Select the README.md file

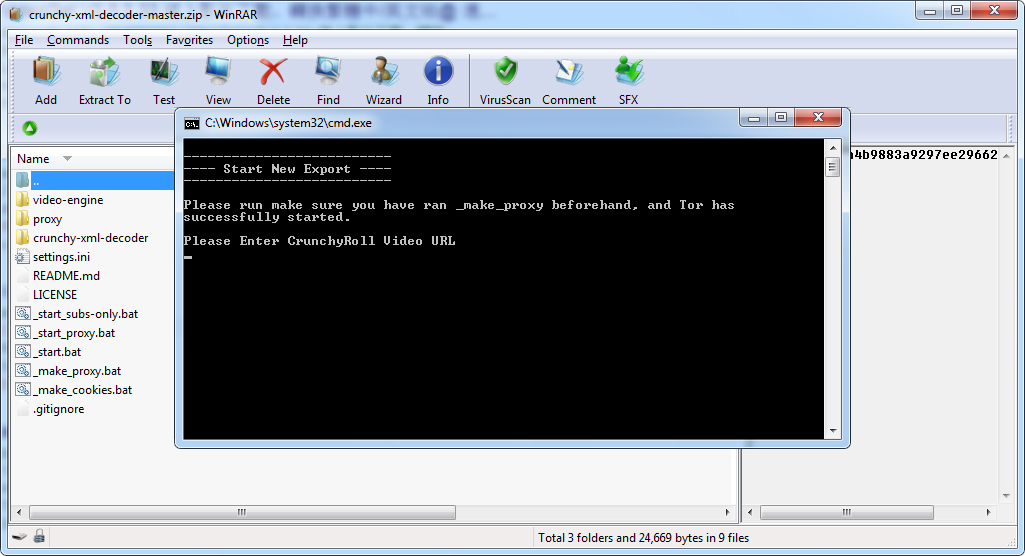tap(66, 276)
